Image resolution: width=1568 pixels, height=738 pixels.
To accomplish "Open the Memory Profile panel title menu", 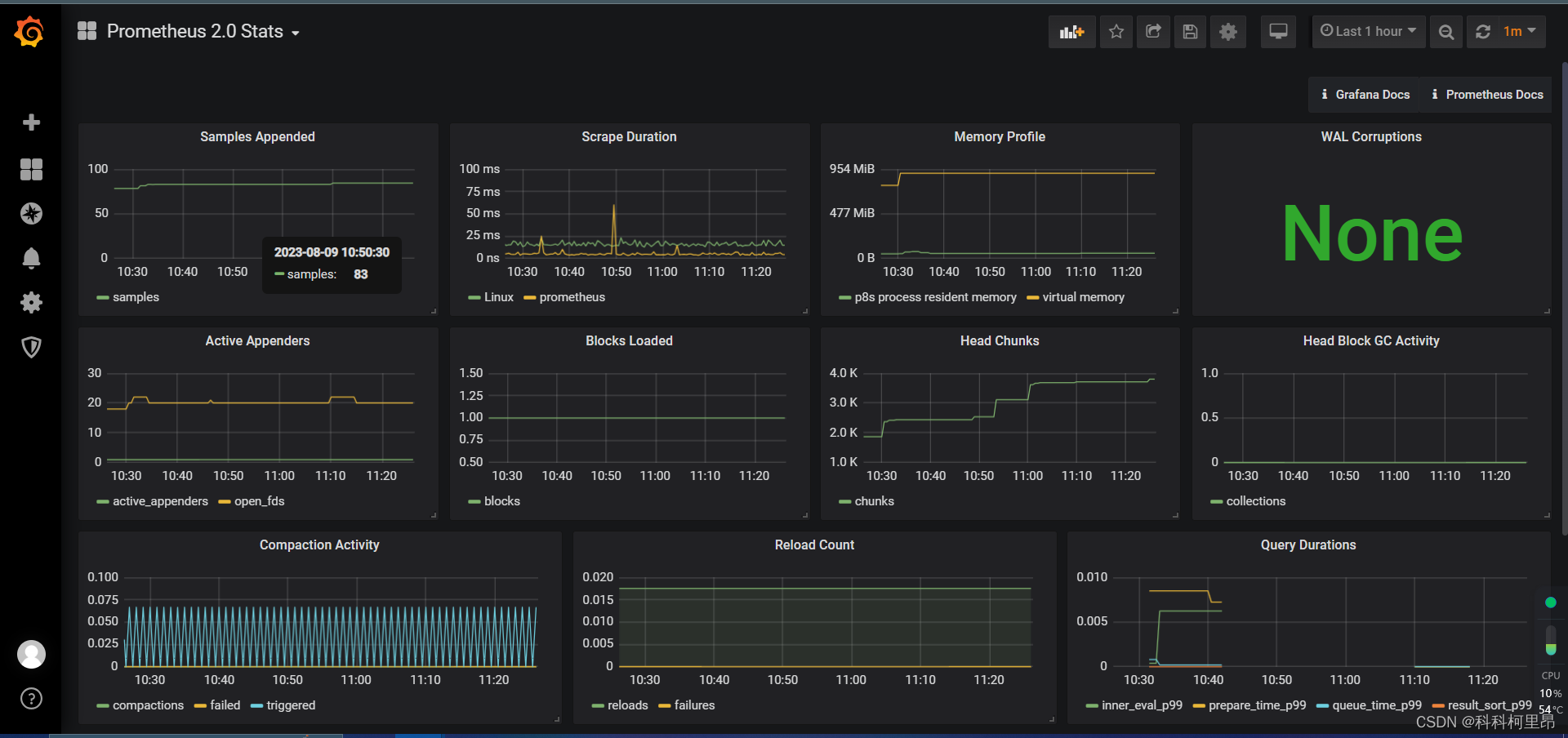I will click(1000, 136).
